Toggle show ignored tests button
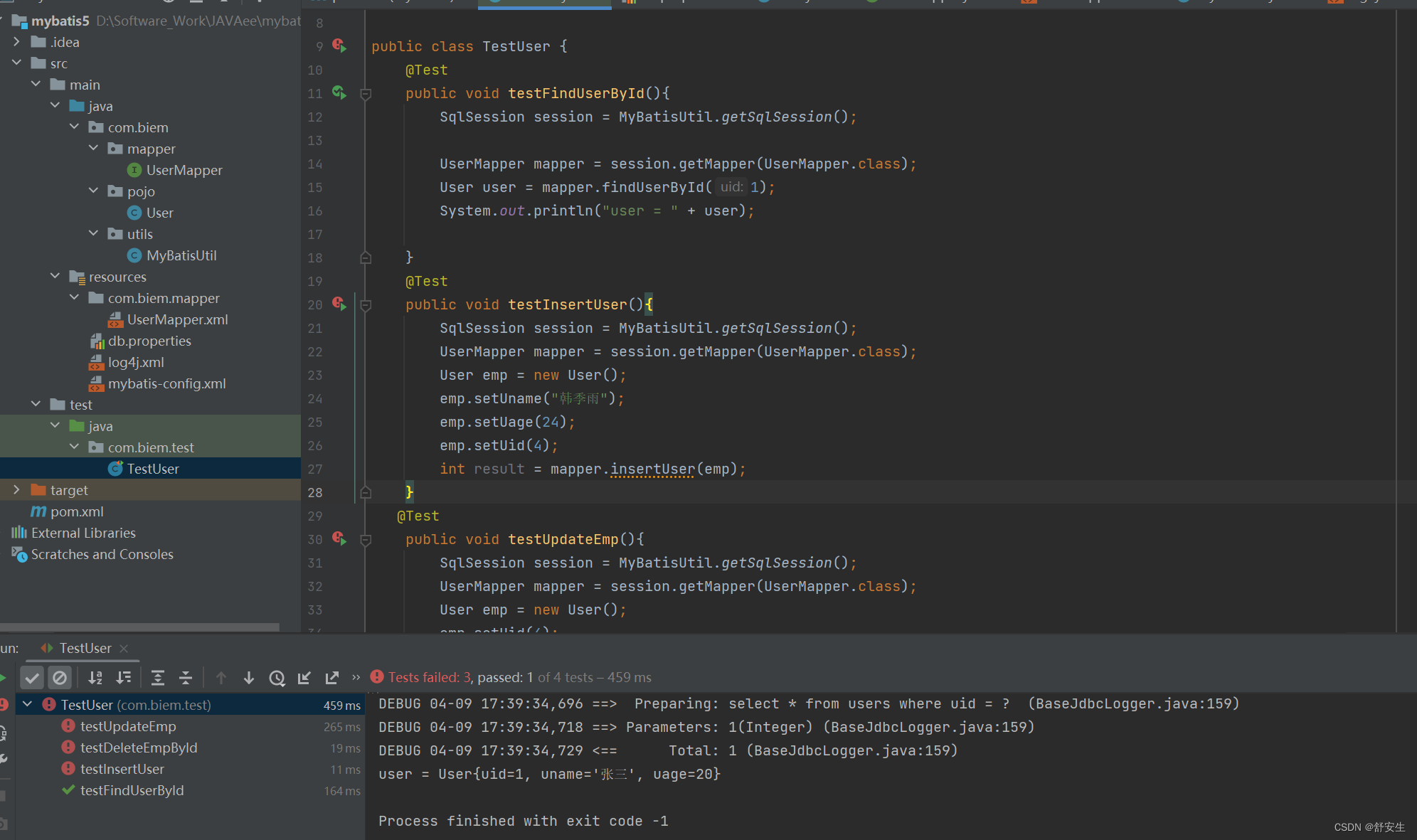 pyautogui.click(x=60, y=678)
